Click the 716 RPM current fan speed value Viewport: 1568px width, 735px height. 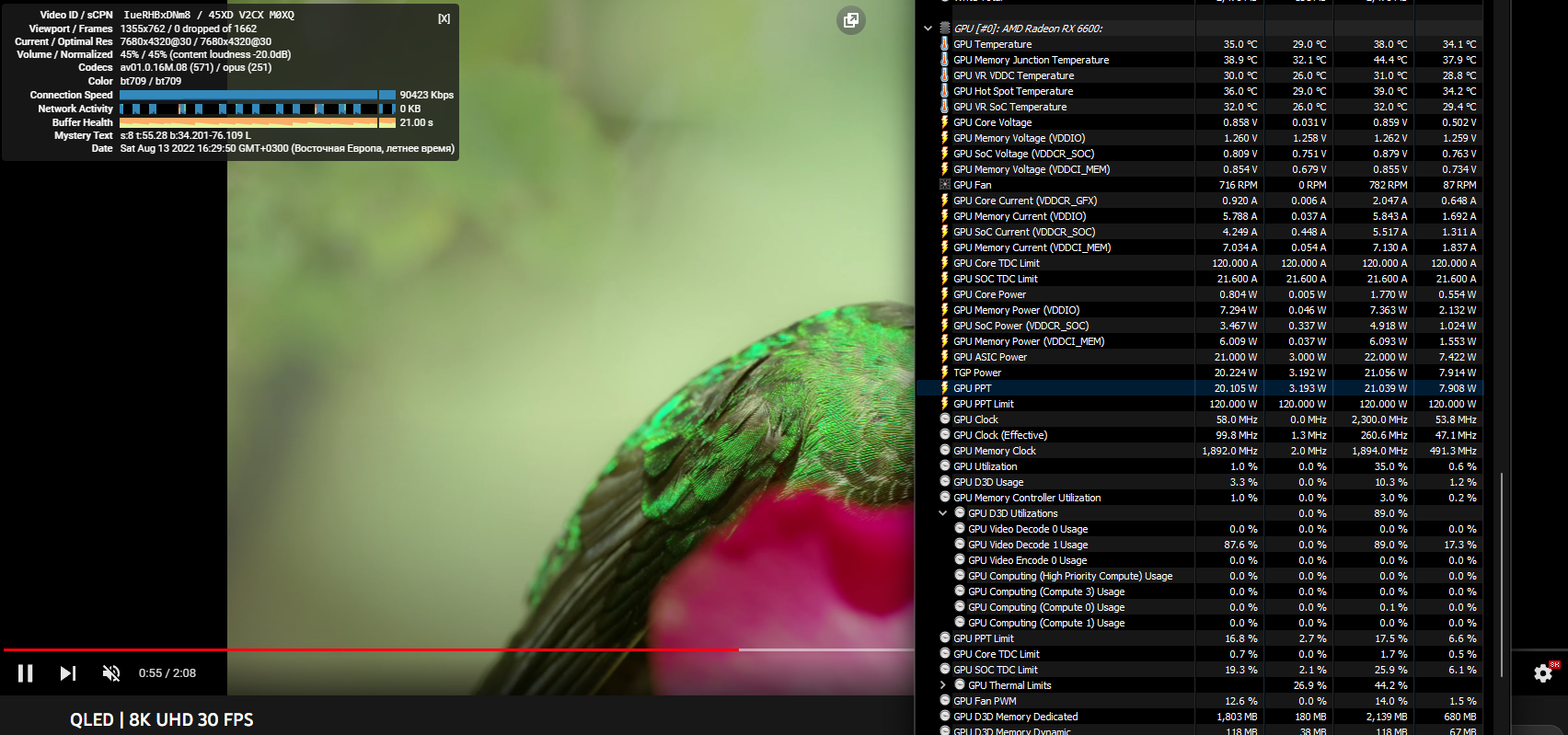click(x=1239, y=185)
